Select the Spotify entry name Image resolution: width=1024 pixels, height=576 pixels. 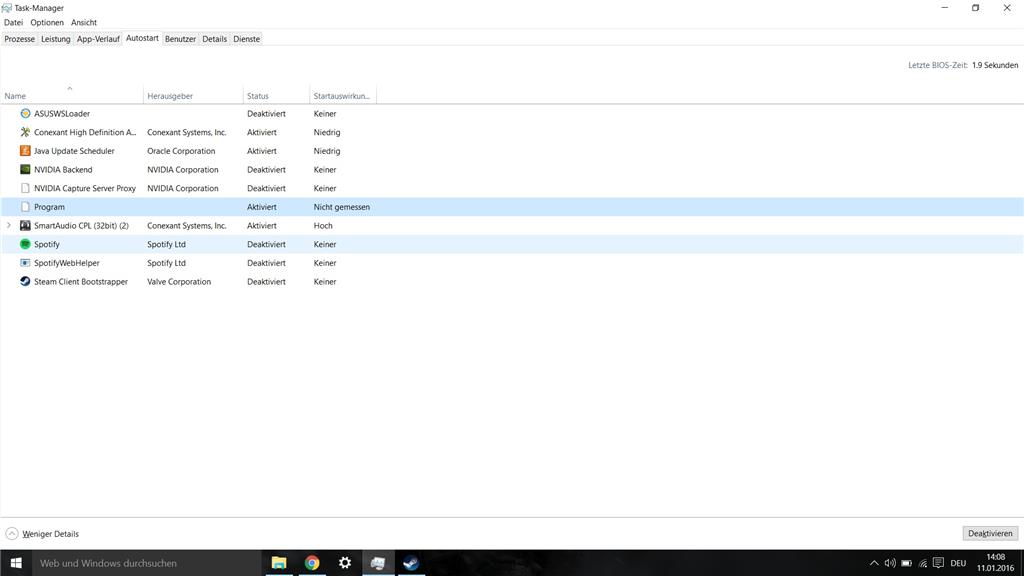(x=46, y=244)
